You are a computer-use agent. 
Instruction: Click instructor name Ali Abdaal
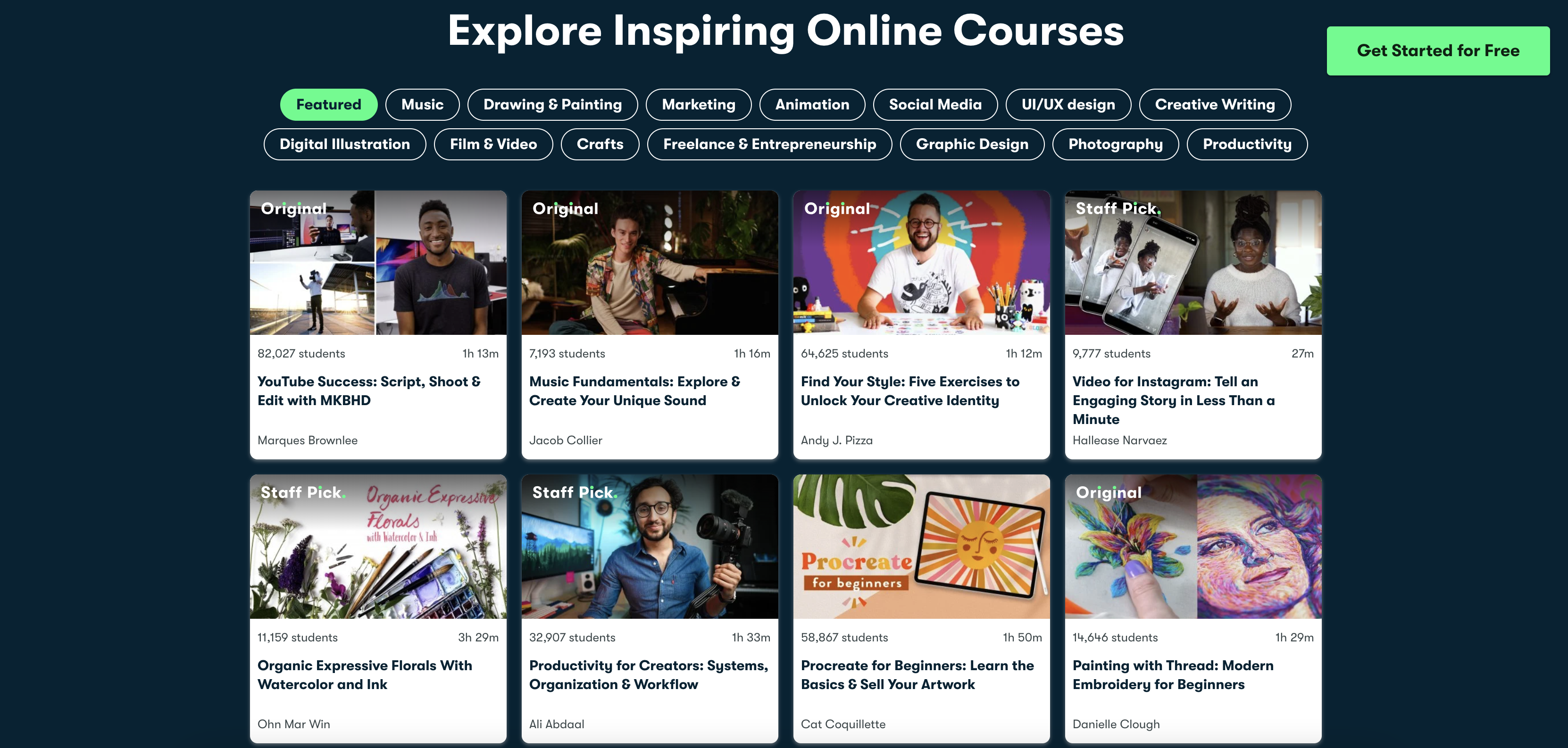(x=556, y=723)
